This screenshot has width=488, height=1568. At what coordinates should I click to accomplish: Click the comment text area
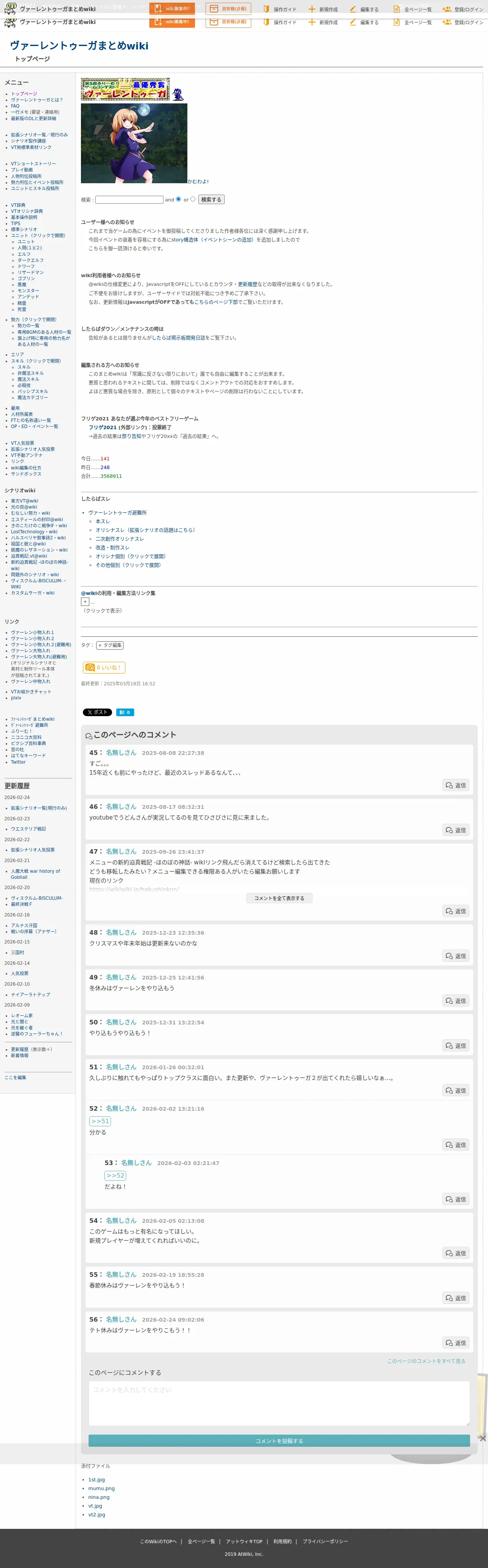(279, 1403)
